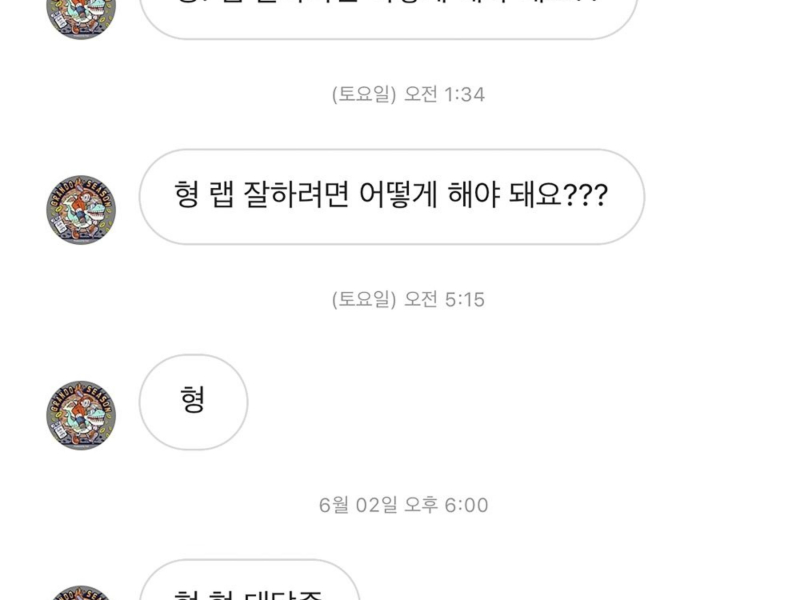Tap the profile avatar beside the rap question message
The image size is (800, 600).
81,210
